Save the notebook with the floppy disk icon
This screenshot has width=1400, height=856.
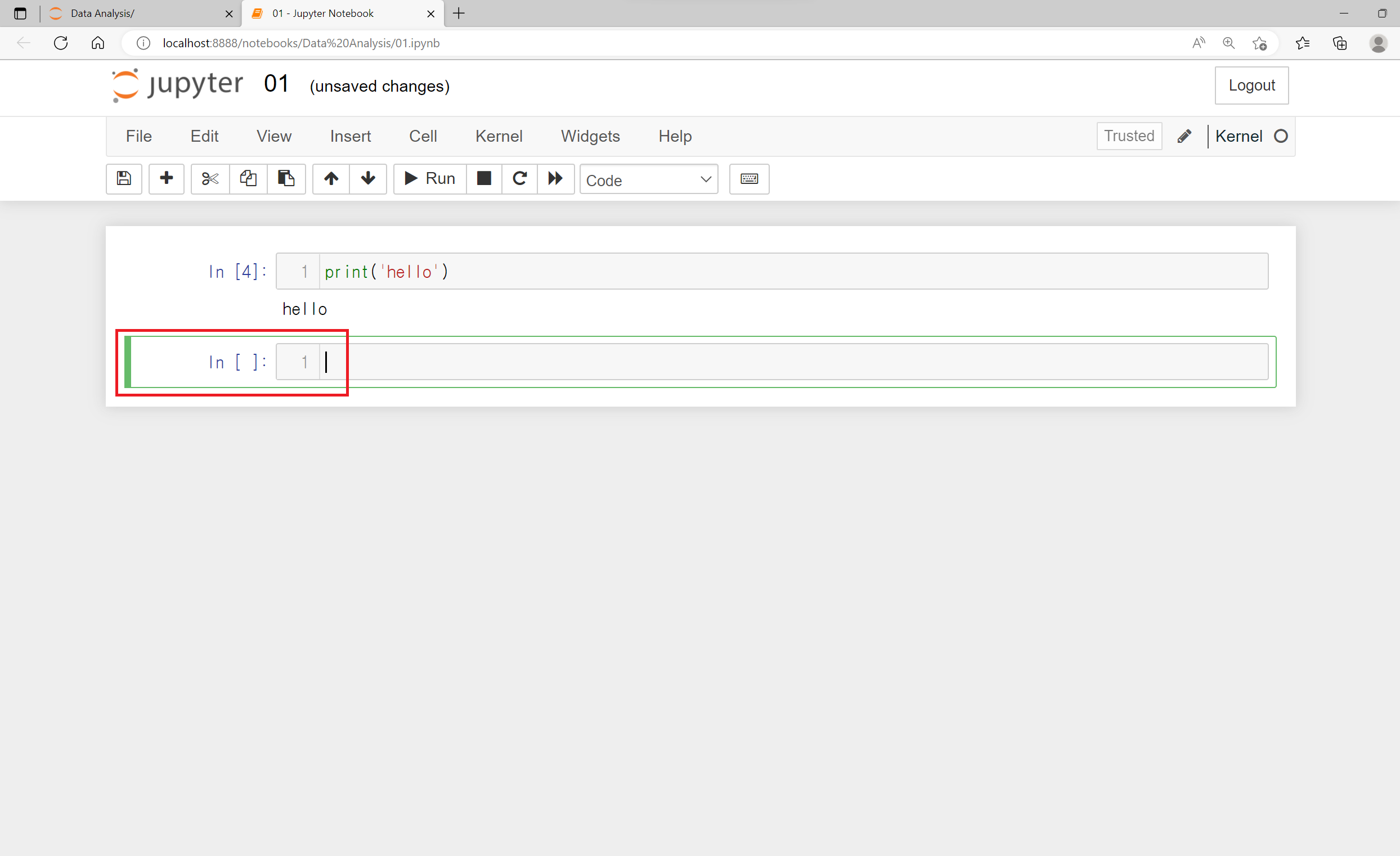(x=124, y=178)
